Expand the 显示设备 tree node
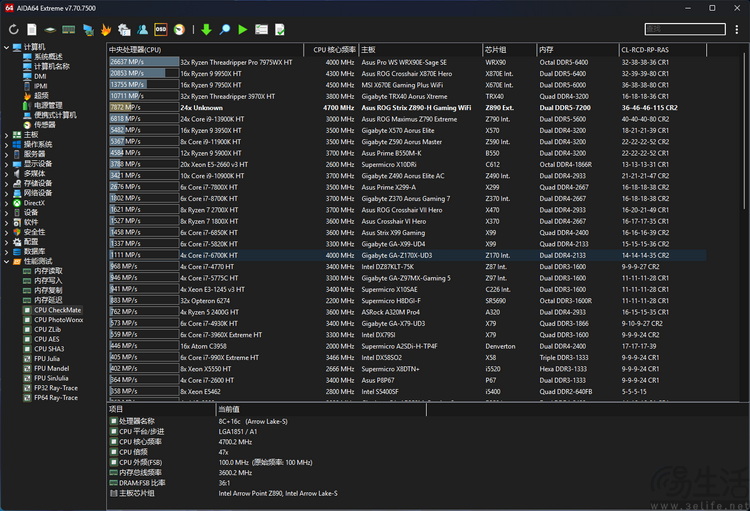The image size is (750, 511). tap(6, 164)
